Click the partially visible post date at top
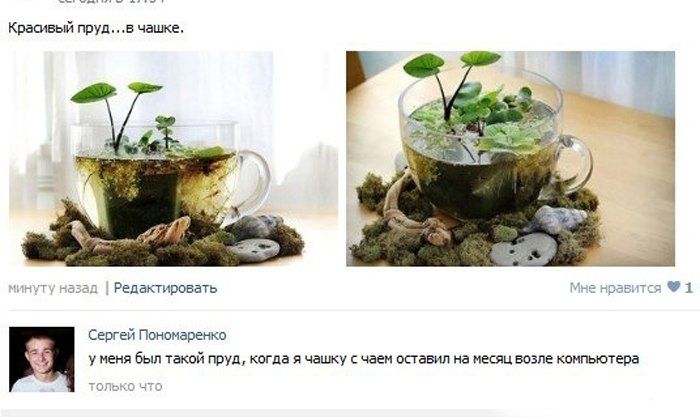The height and width of the screenshot is (417, 700). click(112, 2)
